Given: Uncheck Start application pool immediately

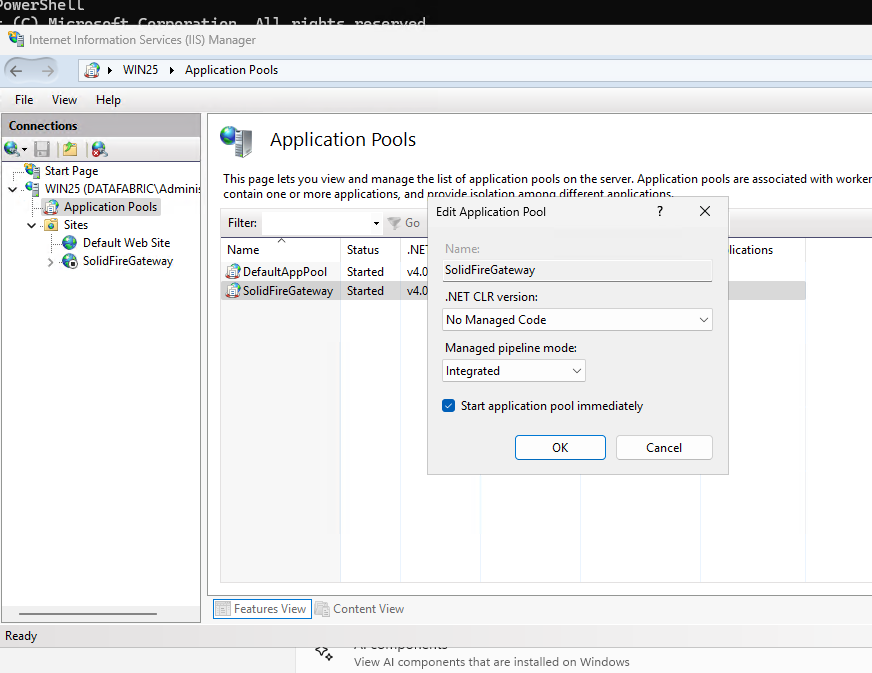Looking at the screenshot, I should [x=449, y=405].
